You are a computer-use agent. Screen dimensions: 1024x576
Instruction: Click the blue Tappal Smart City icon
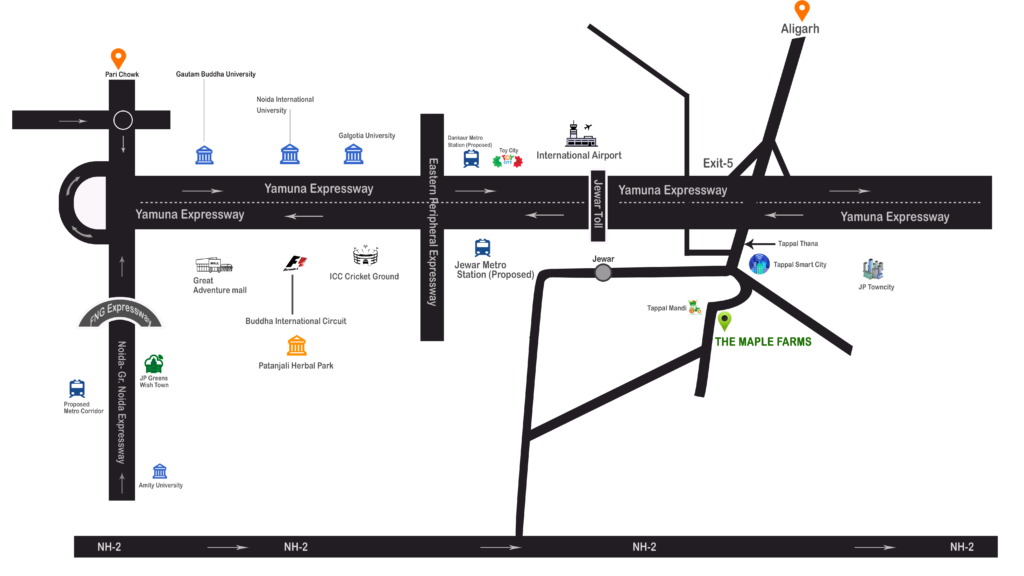(x=759, y=264)
